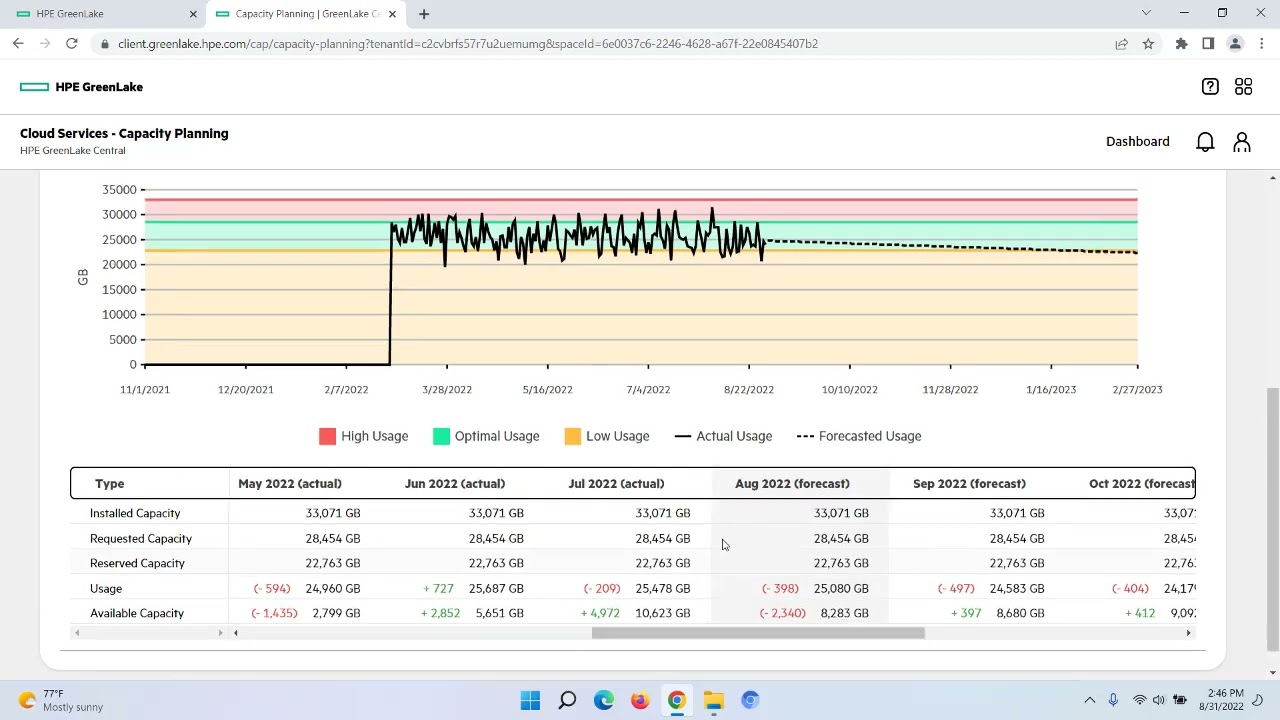Image resolution: width=1280 pixels, height=720 pixels.
Task: Click the Aug 2022 (forecast) column header
Action: coord(792,484)
